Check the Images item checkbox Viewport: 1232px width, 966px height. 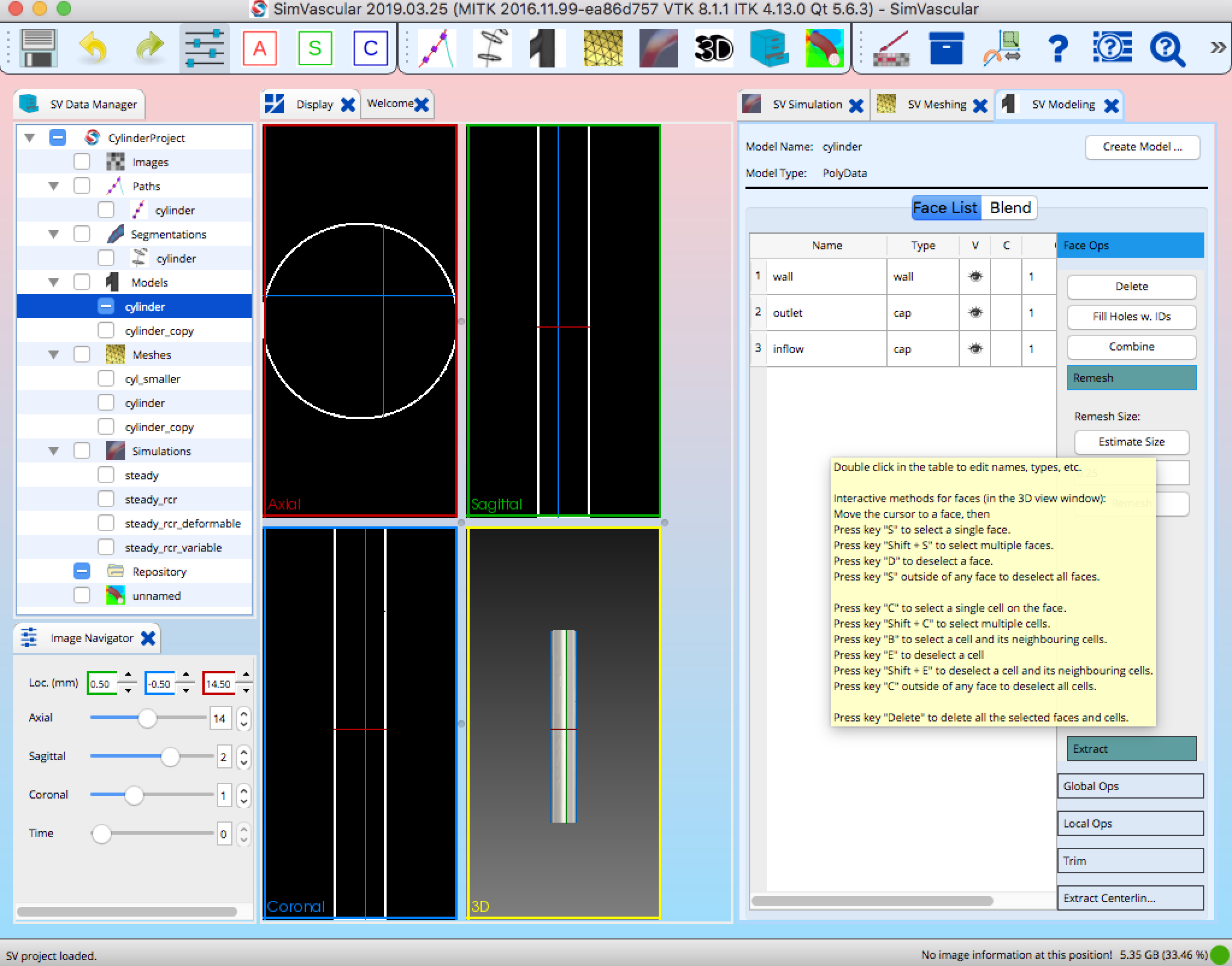82,161
